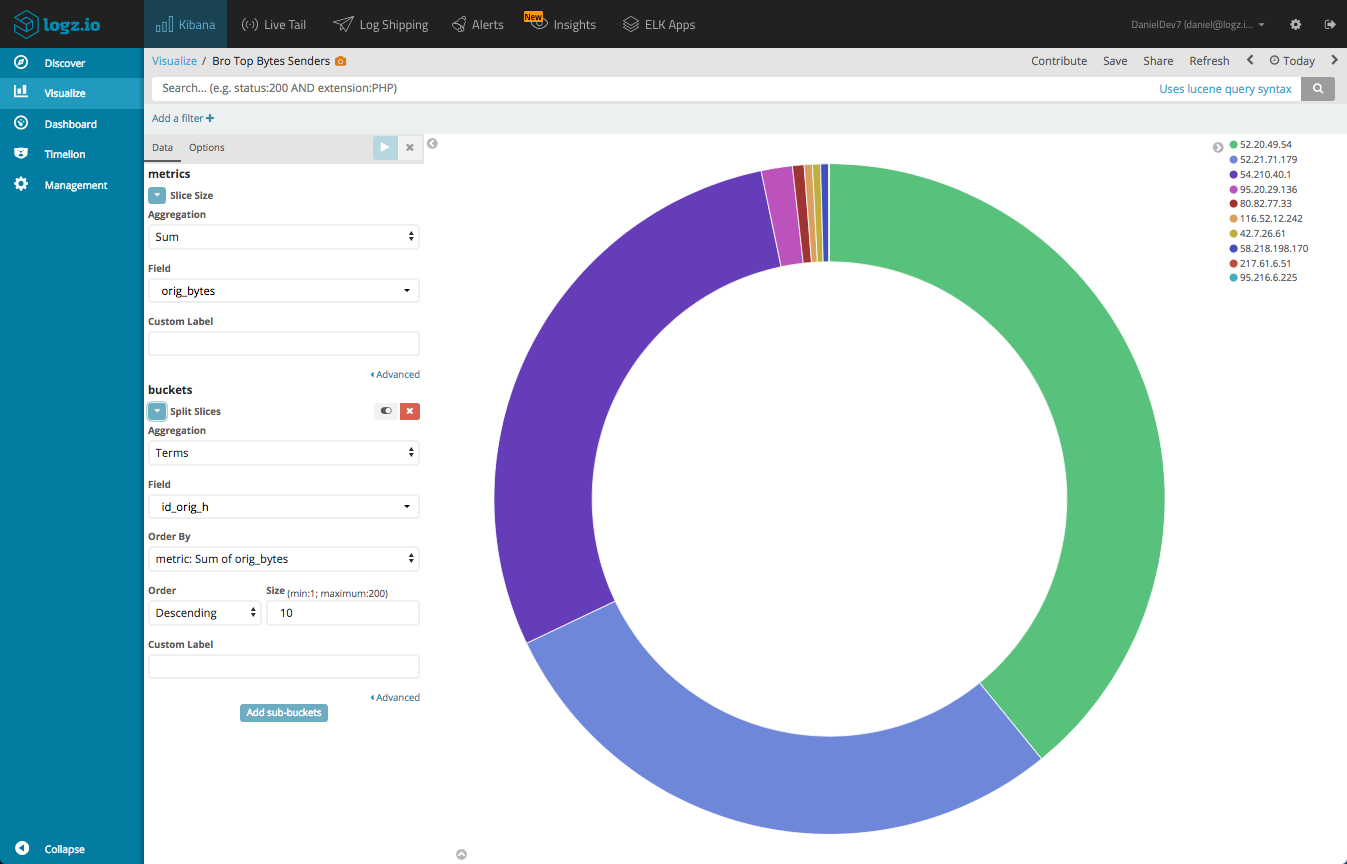This screenshot has height=864, width=1347.
Task: Click the buckets Custom Label input
Action: [284, 667]
